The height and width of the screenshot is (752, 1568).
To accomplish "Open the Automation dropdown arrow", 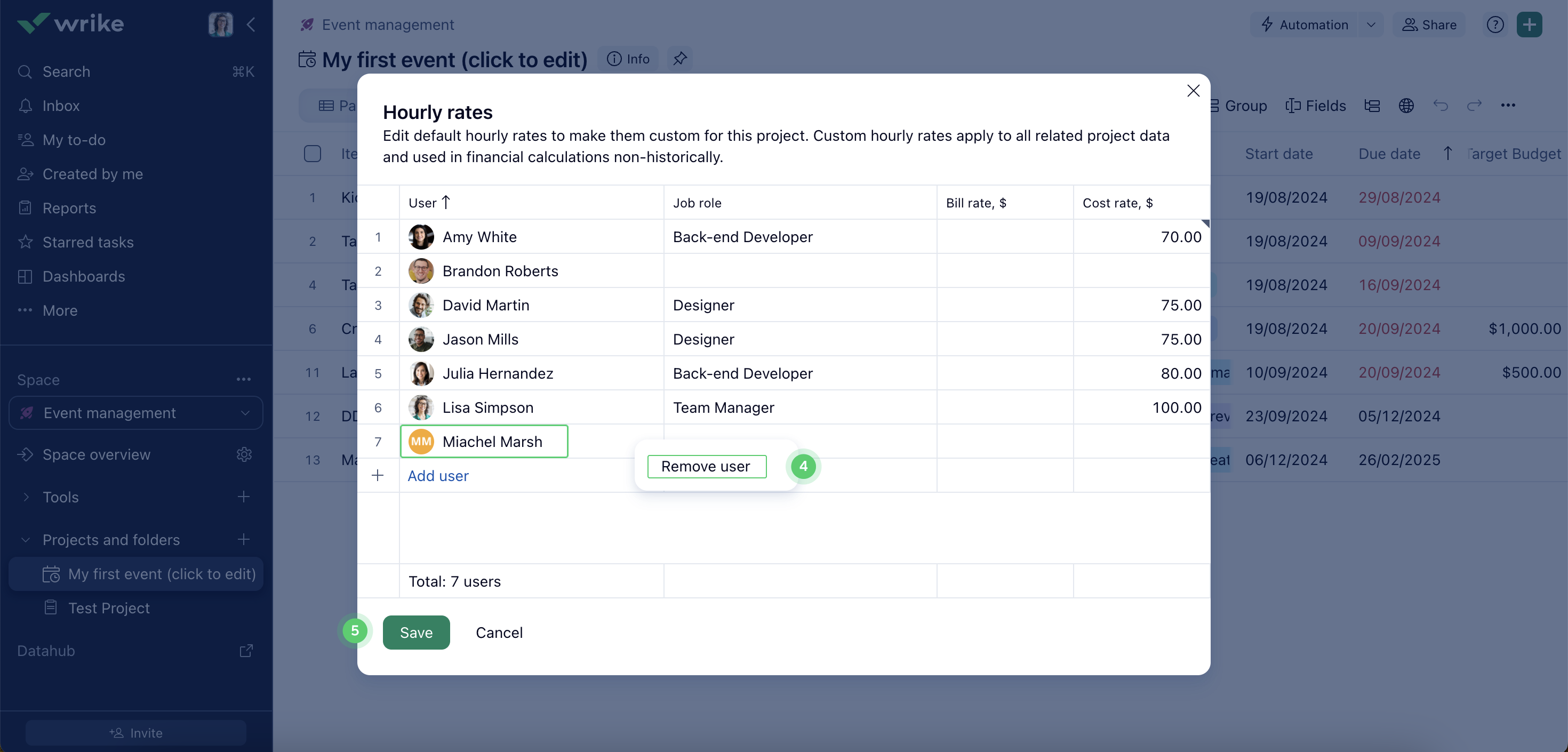I will (1371, 25).
